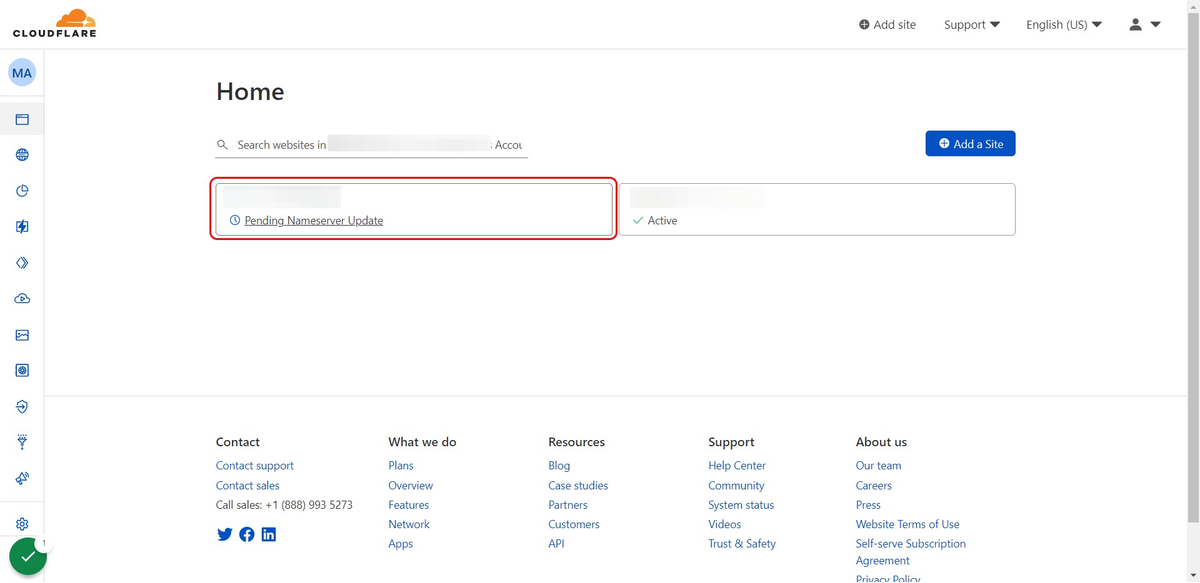Click the search websites input field

[x=378, y=145]
